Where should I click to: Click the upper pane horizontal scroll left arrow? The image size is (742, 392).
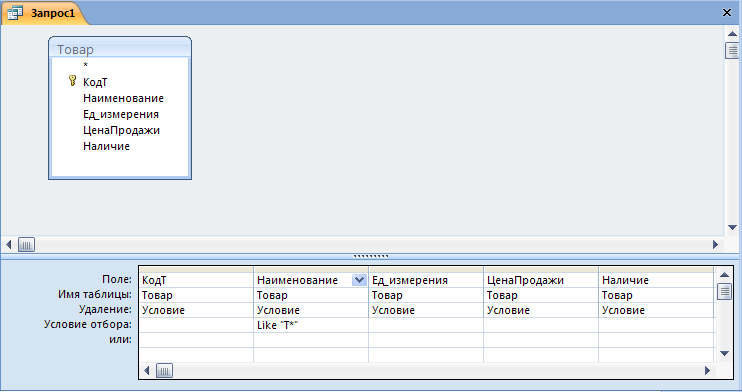tap(9, 245)
